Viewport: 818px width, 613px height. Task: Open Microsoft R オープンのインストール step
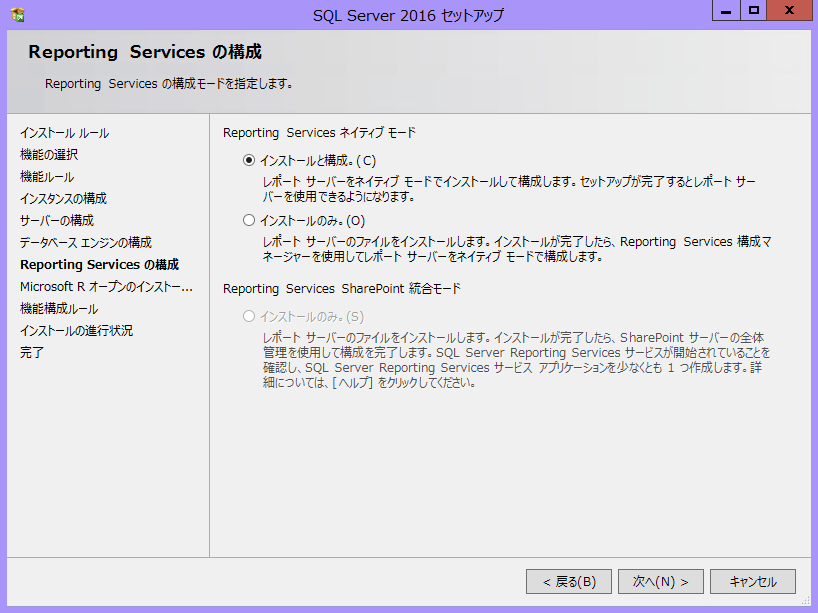105,287
